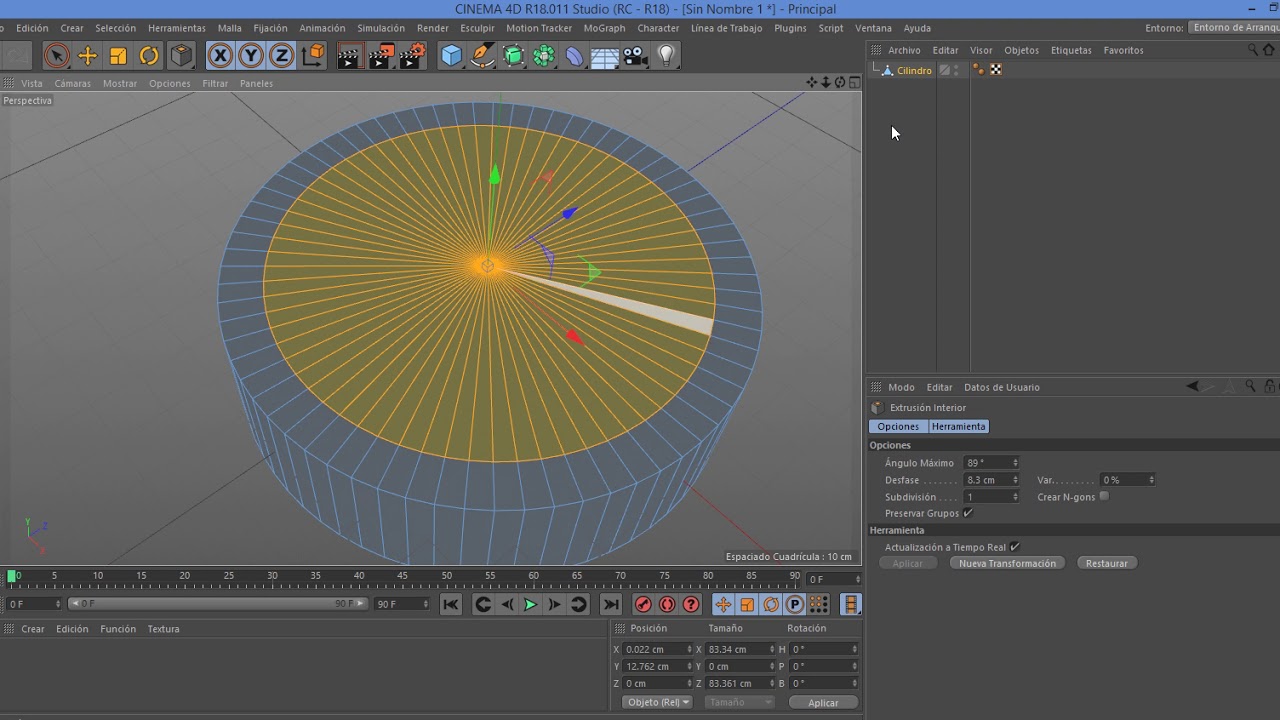Toggle Y axis lock
This screenshot has width=1280, height=720.
[x=251, y=56]
